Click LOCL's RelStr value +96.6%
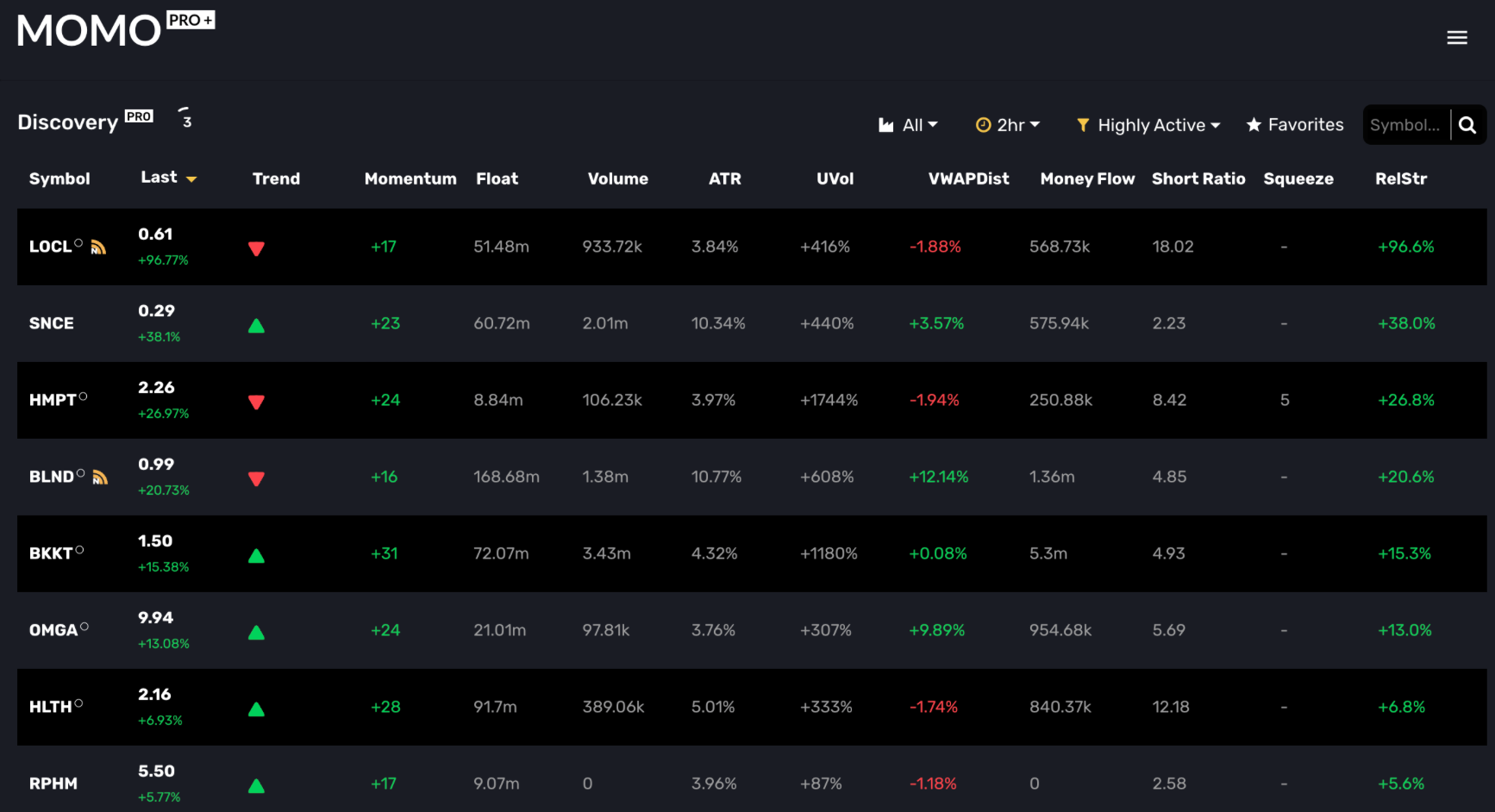Screen dimensions: 1495x812 click(x=1406, y=247)
